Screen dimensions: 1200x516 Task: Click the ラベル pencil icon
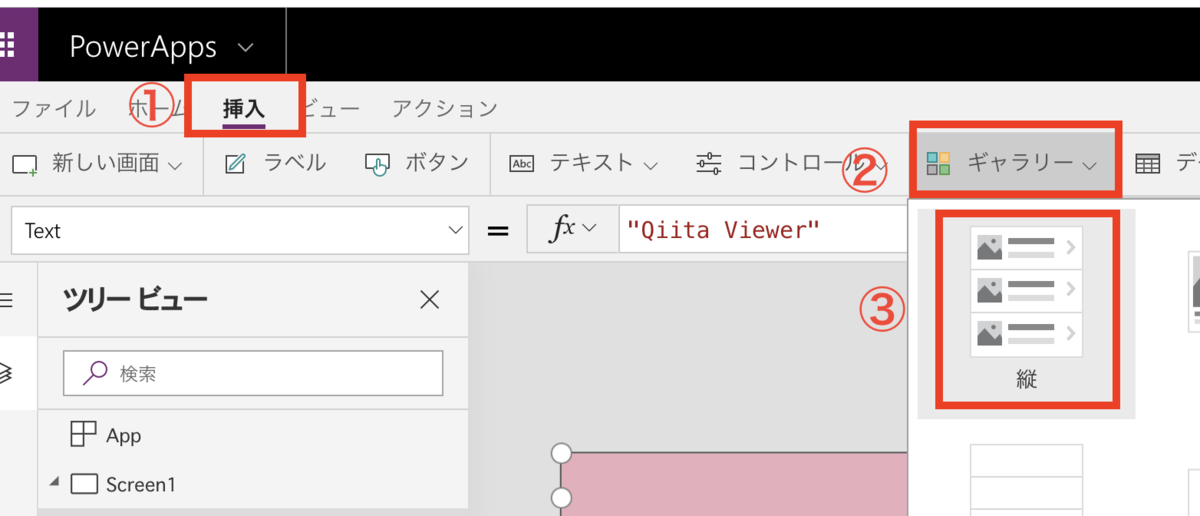coord(236,164)
